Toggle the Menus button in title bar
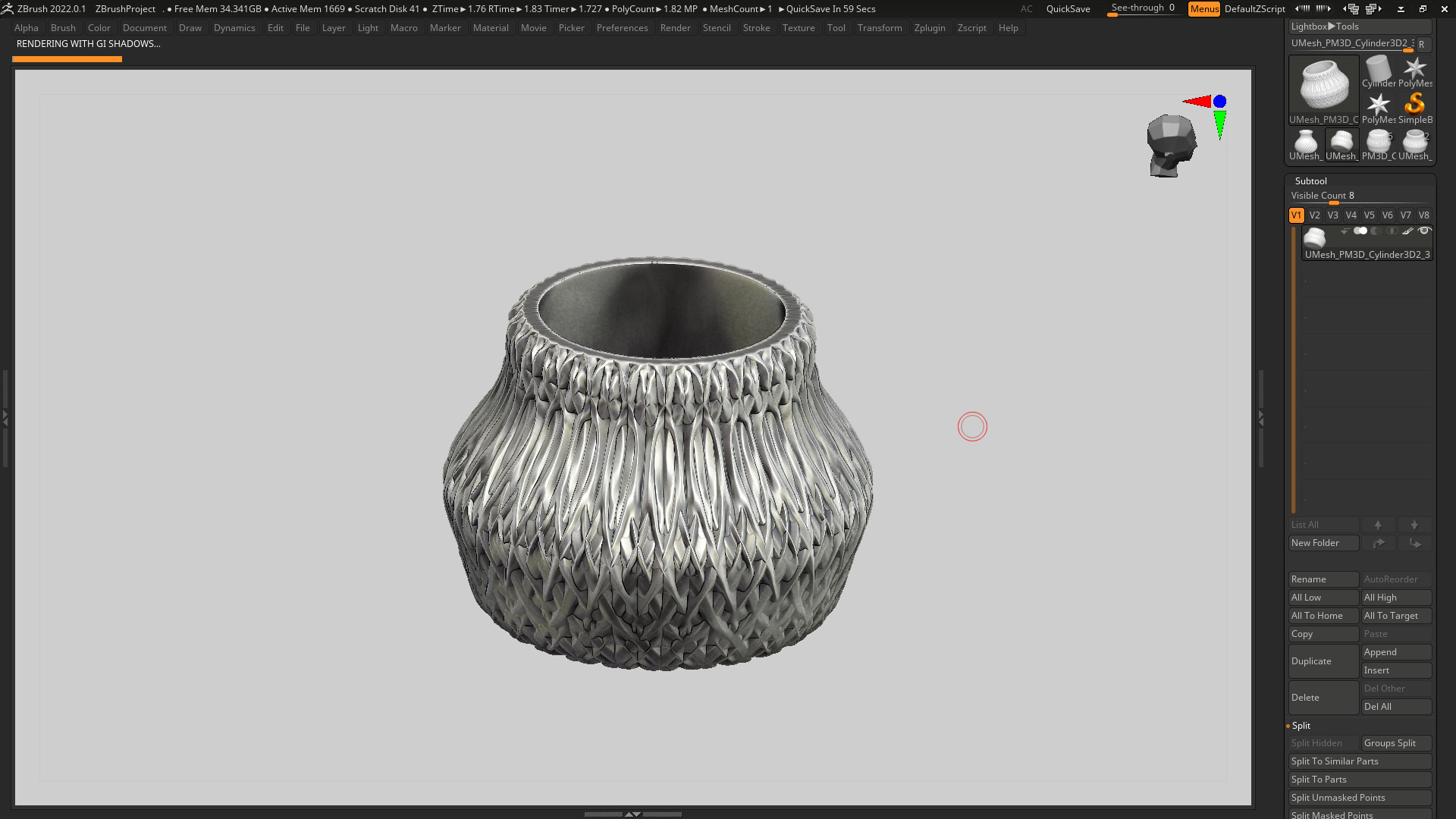The image size is (1456, 819). (1204, 9)
